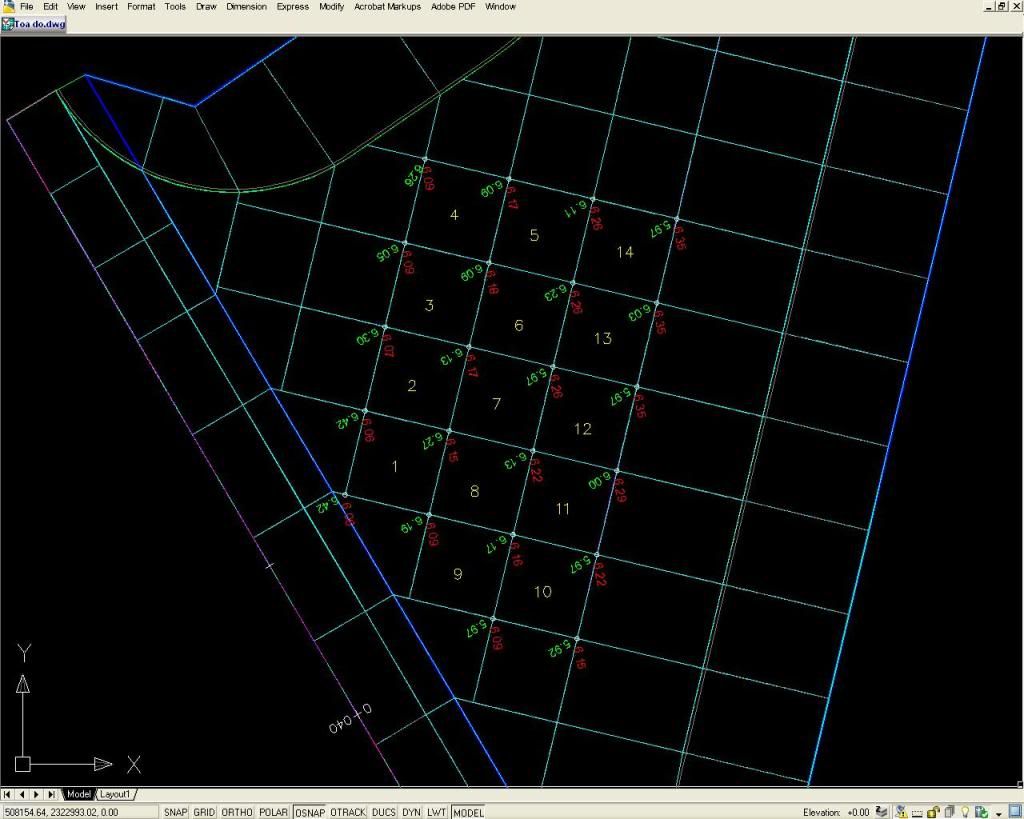Select grid cell number 2
1024x819 pixels.
[411, 385]
